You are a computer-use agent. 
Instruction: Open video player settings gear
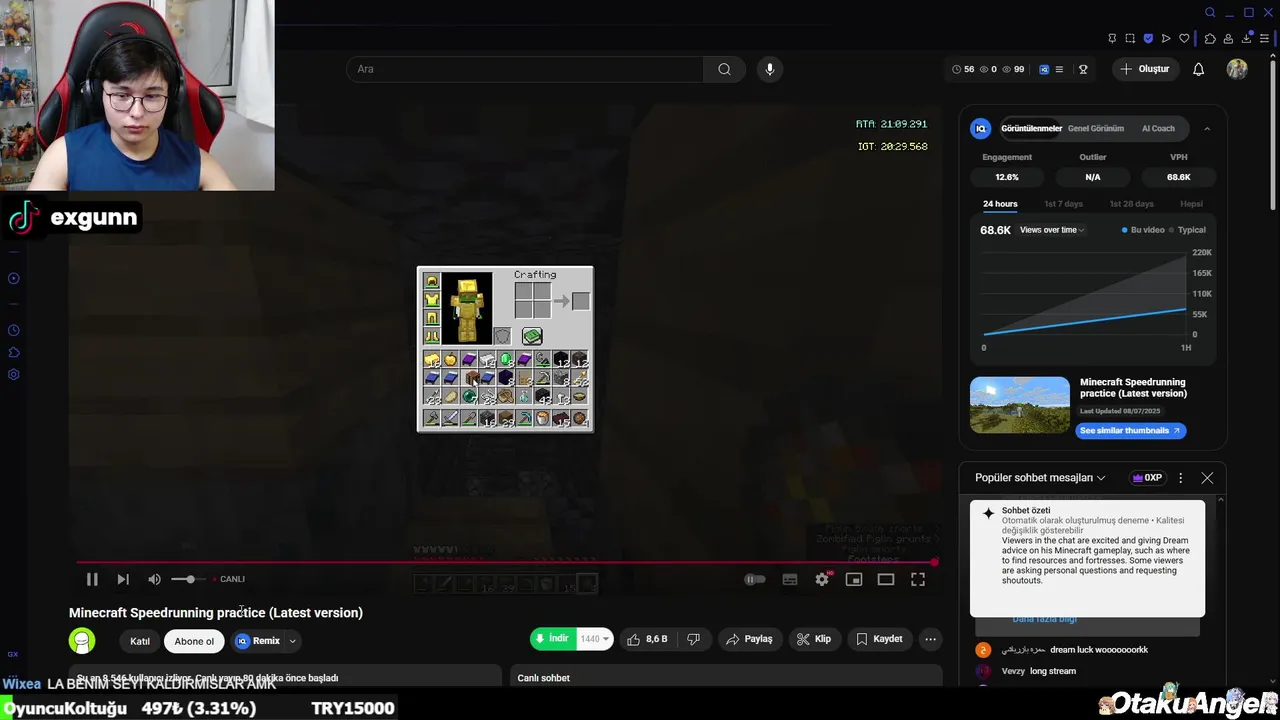coord(822,579)
